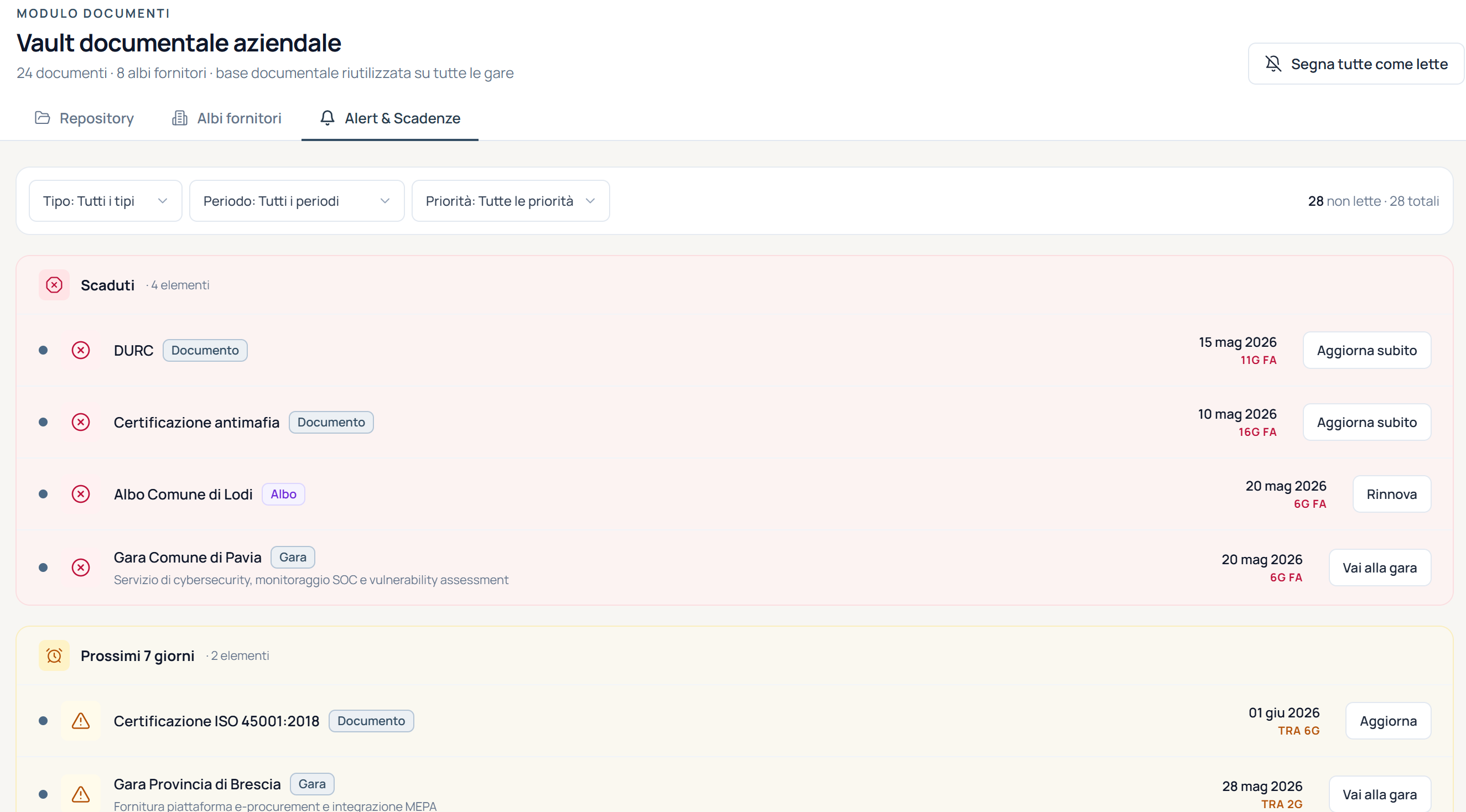Click the 16G FA overdue label
This screenshot has height=812, width=1466.
click(1257, 432)
